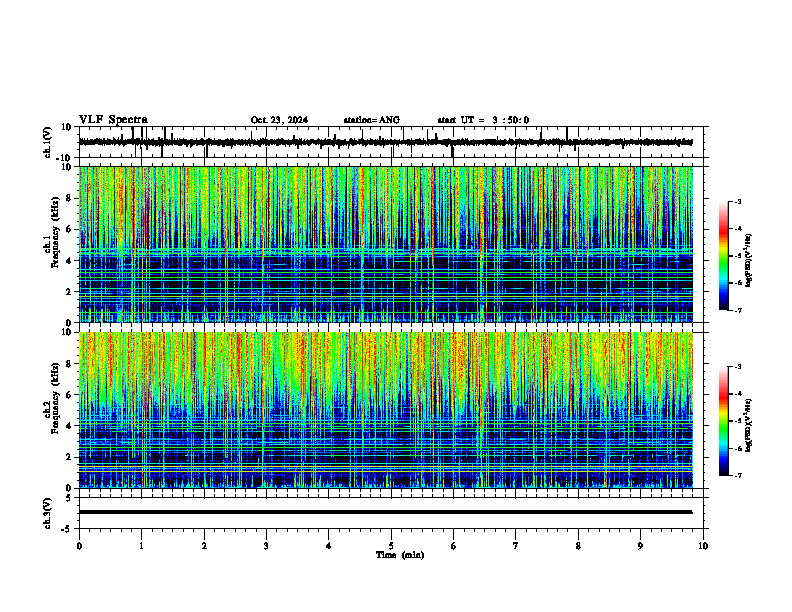Click the ch.2 "Frequency (kHz)" axis label
This screenshot has width=792, height=612.
pyautogui.click(x=55, y=398)
